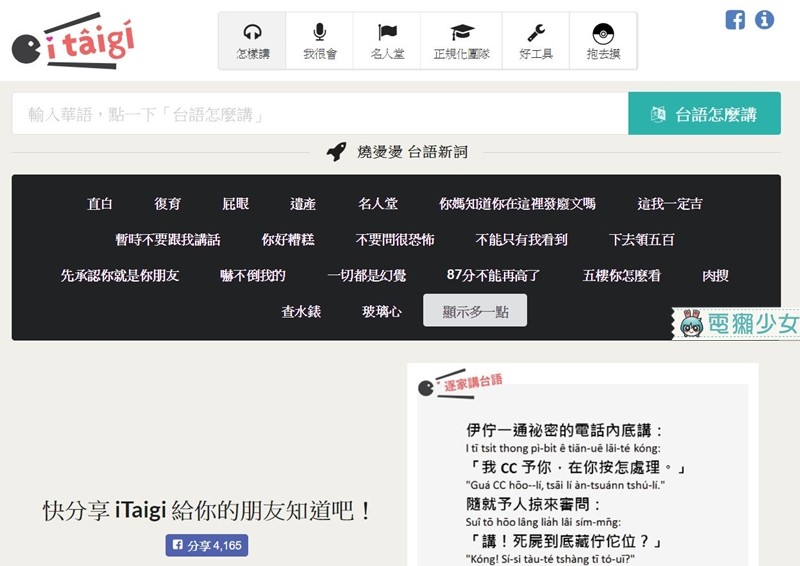
Task: Open the phrase 這我一定吉
Action: 670,204
